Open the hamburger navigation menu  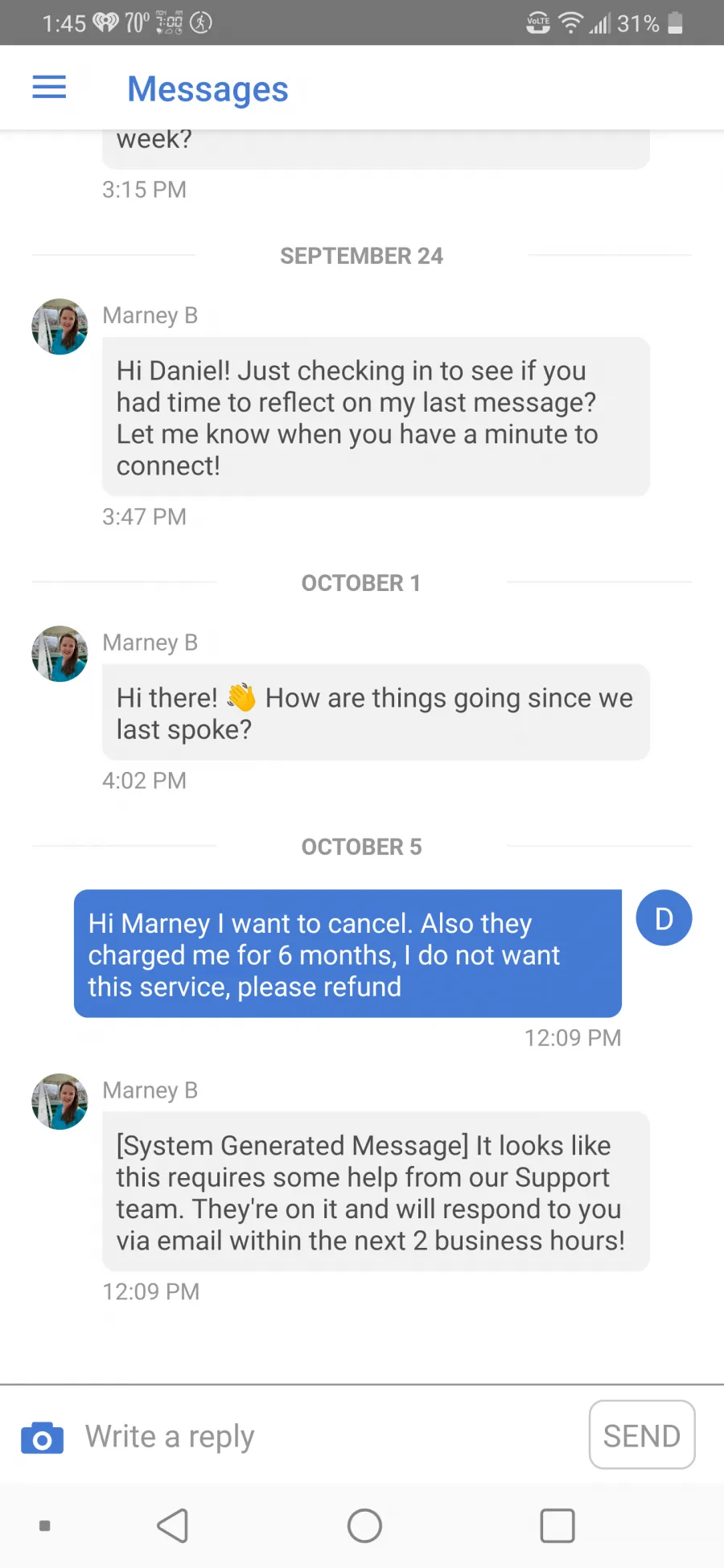49,88
